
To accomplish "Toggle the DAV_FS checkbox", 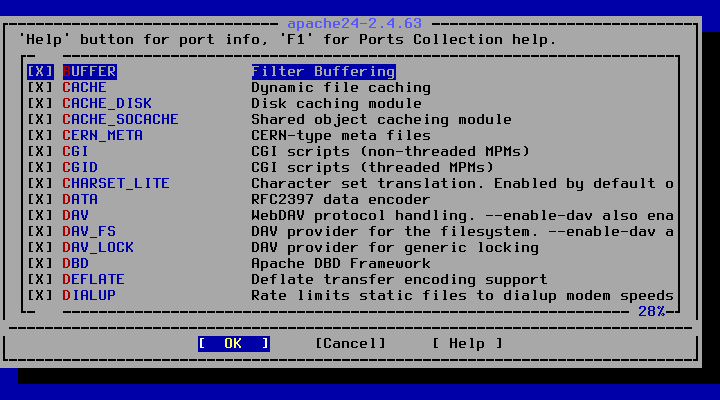I will 40,231.
